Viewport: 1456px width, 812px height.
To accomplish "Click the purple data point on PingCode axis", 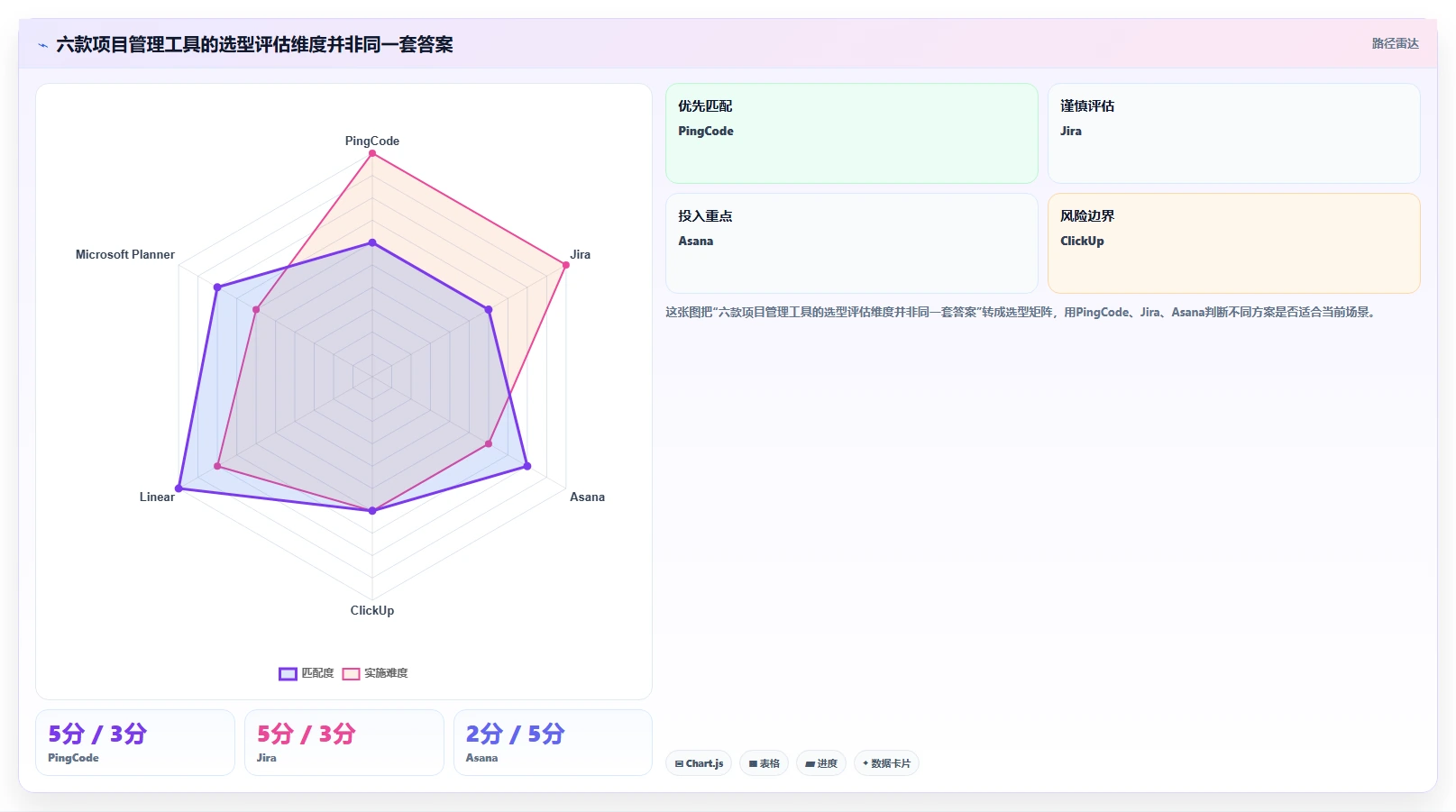I will pyautogui.click(x=372, y=242).
